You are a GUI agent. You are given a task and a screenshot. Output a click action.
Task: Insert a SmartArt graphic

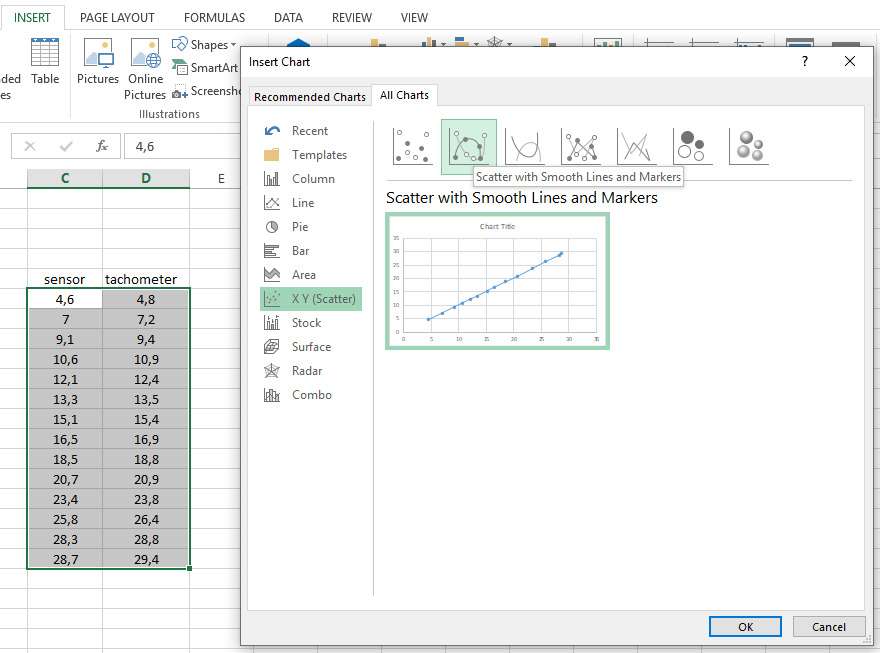click(x=205, y=67)
